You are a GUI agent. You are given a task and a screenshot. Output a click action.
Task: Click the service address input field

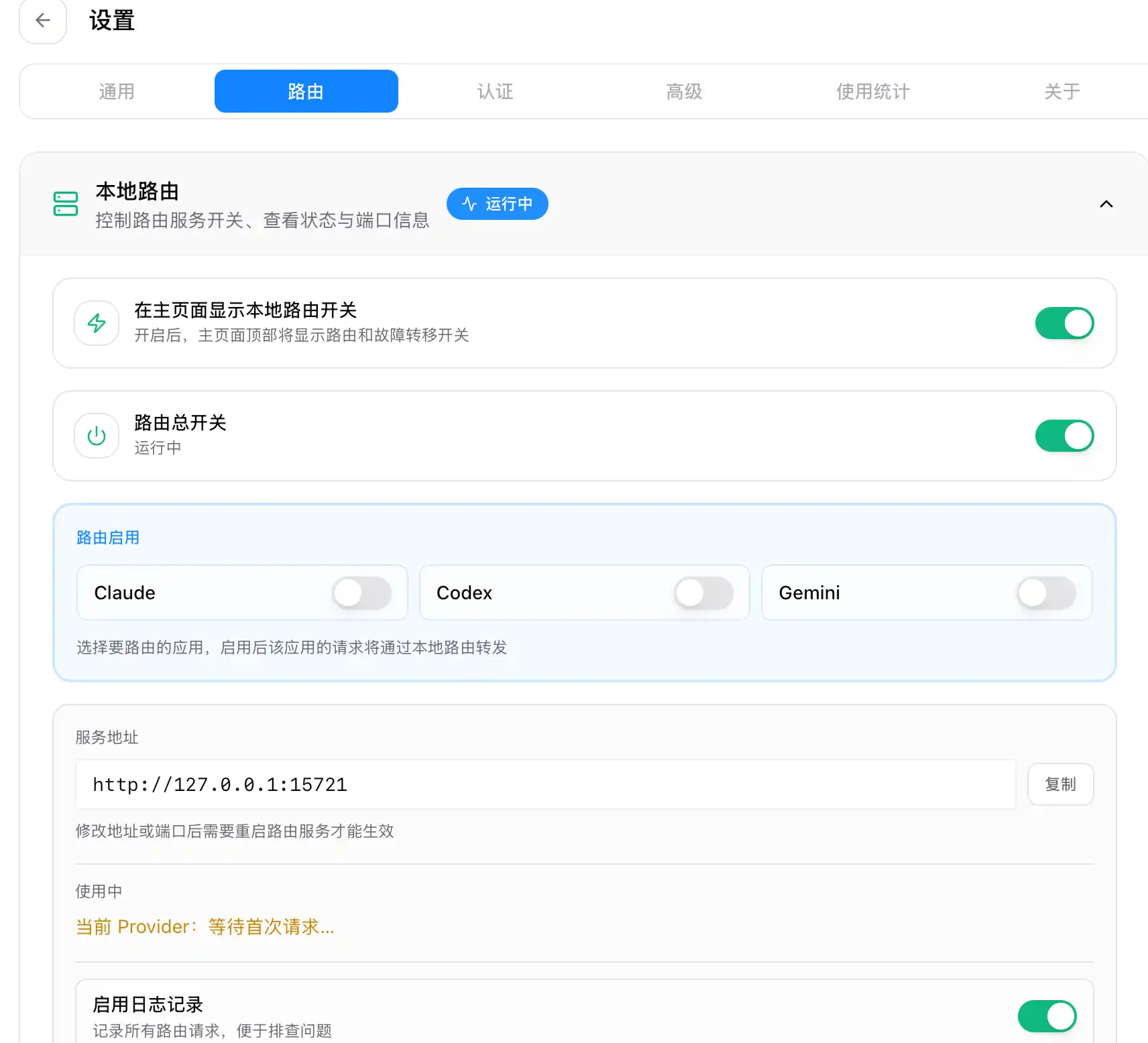[x=546, y=784]
